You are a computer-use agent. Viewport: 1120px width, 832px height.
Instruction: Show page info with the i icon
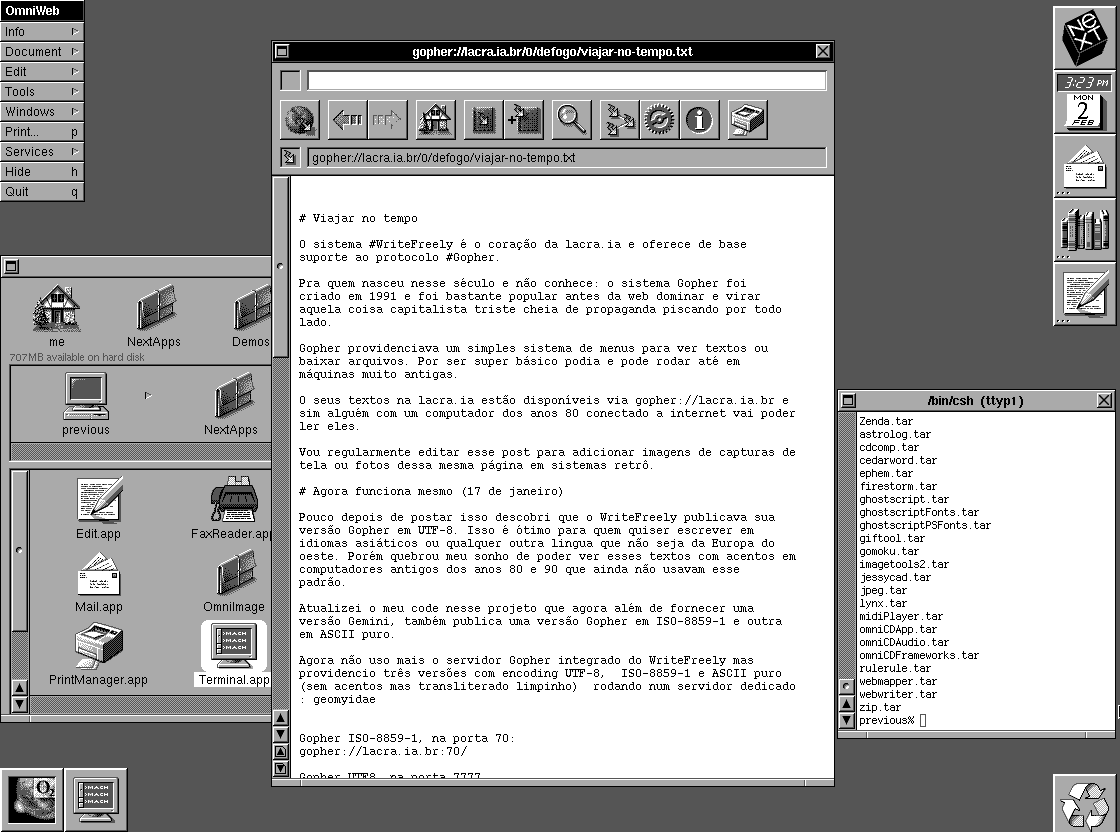pos(699,119)
